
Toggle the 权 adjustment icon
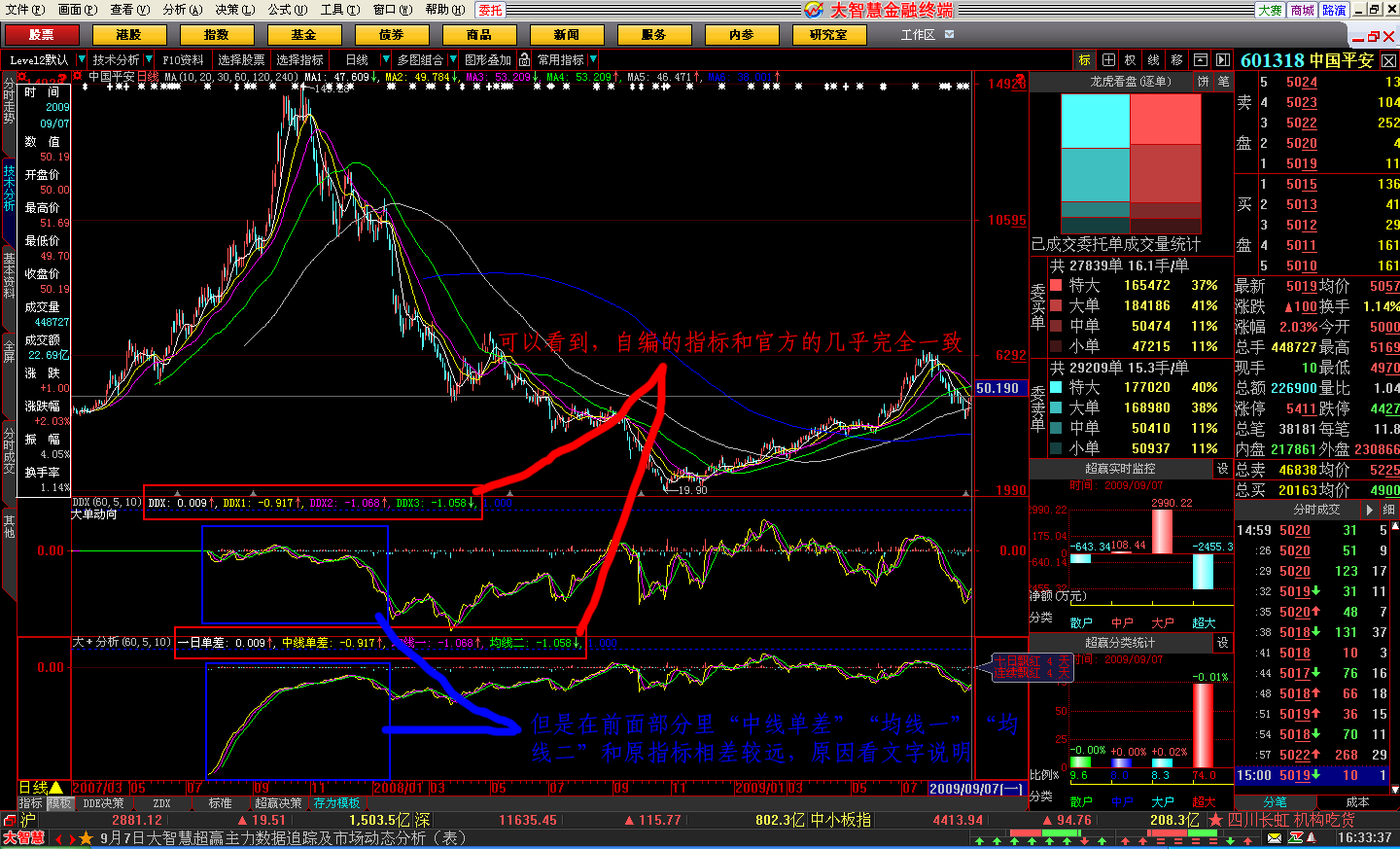point(1131,60)
